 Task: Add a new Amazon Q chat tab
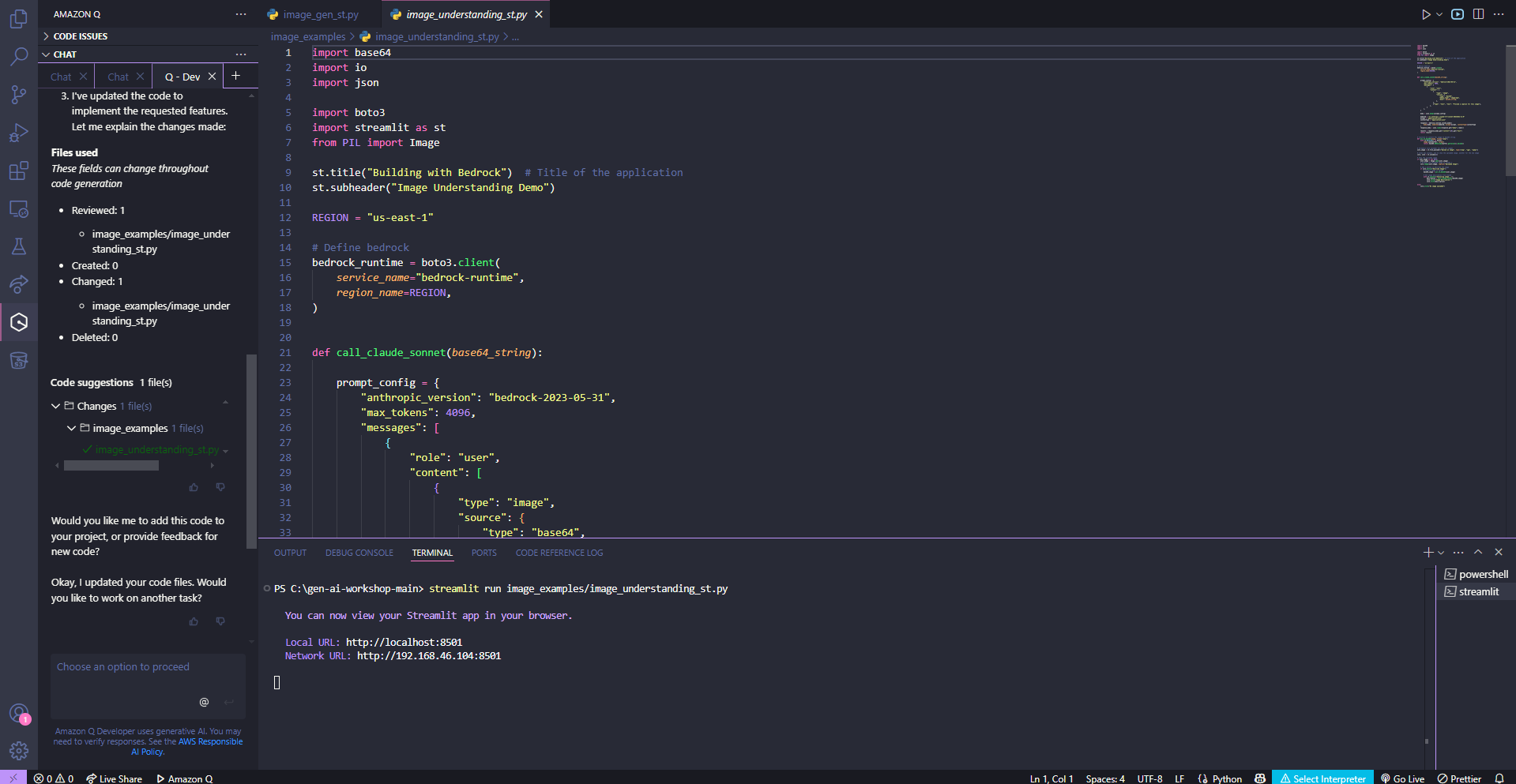[235, 76]
